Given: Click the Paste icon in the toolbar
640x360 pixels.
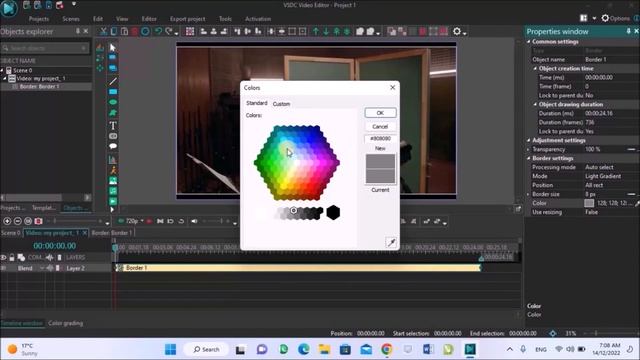Looking at the screenshot, I should pos(124,31).
